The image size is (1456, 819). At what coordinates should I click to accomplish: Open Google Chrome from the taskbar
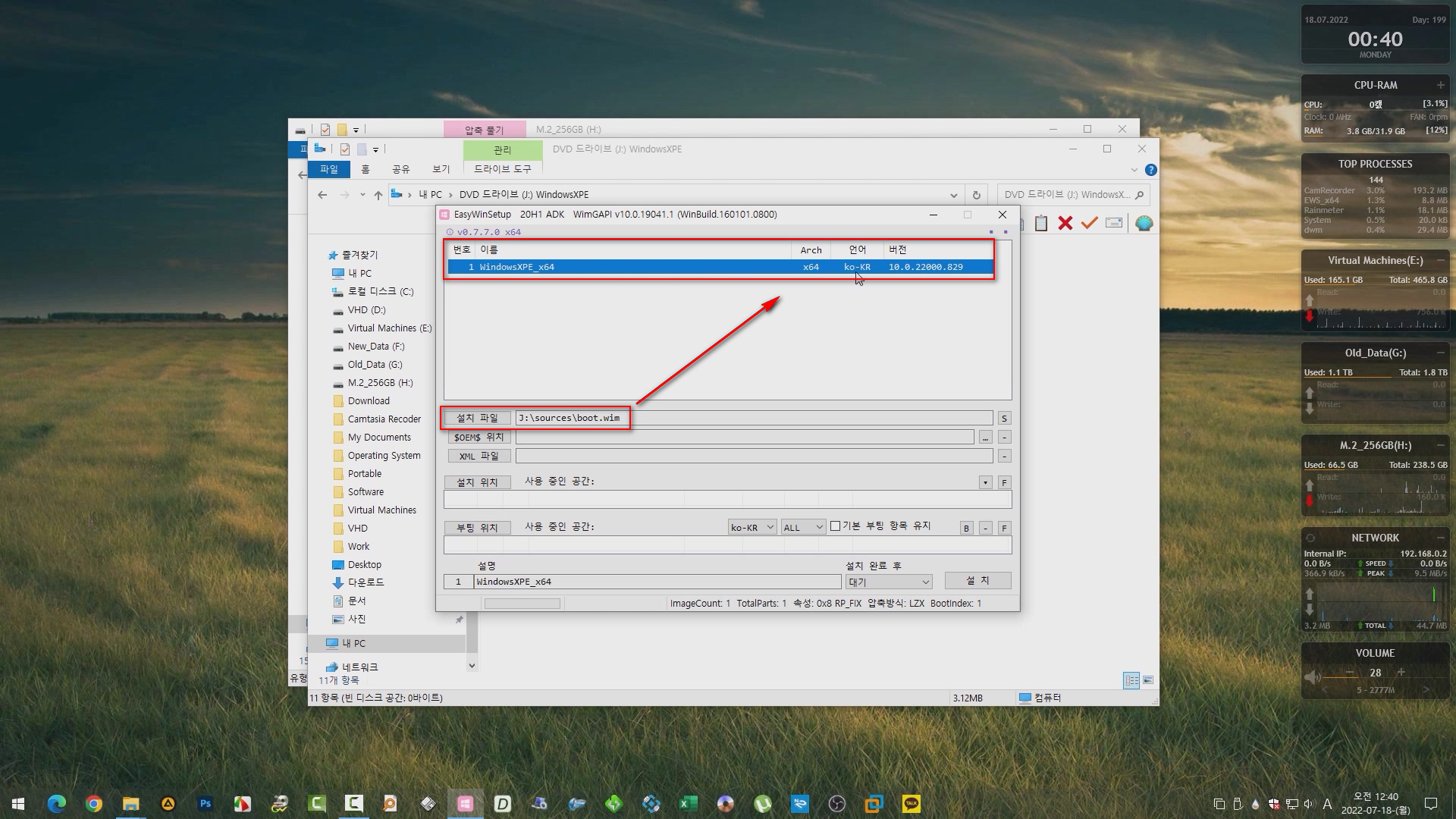click(94, 803)
